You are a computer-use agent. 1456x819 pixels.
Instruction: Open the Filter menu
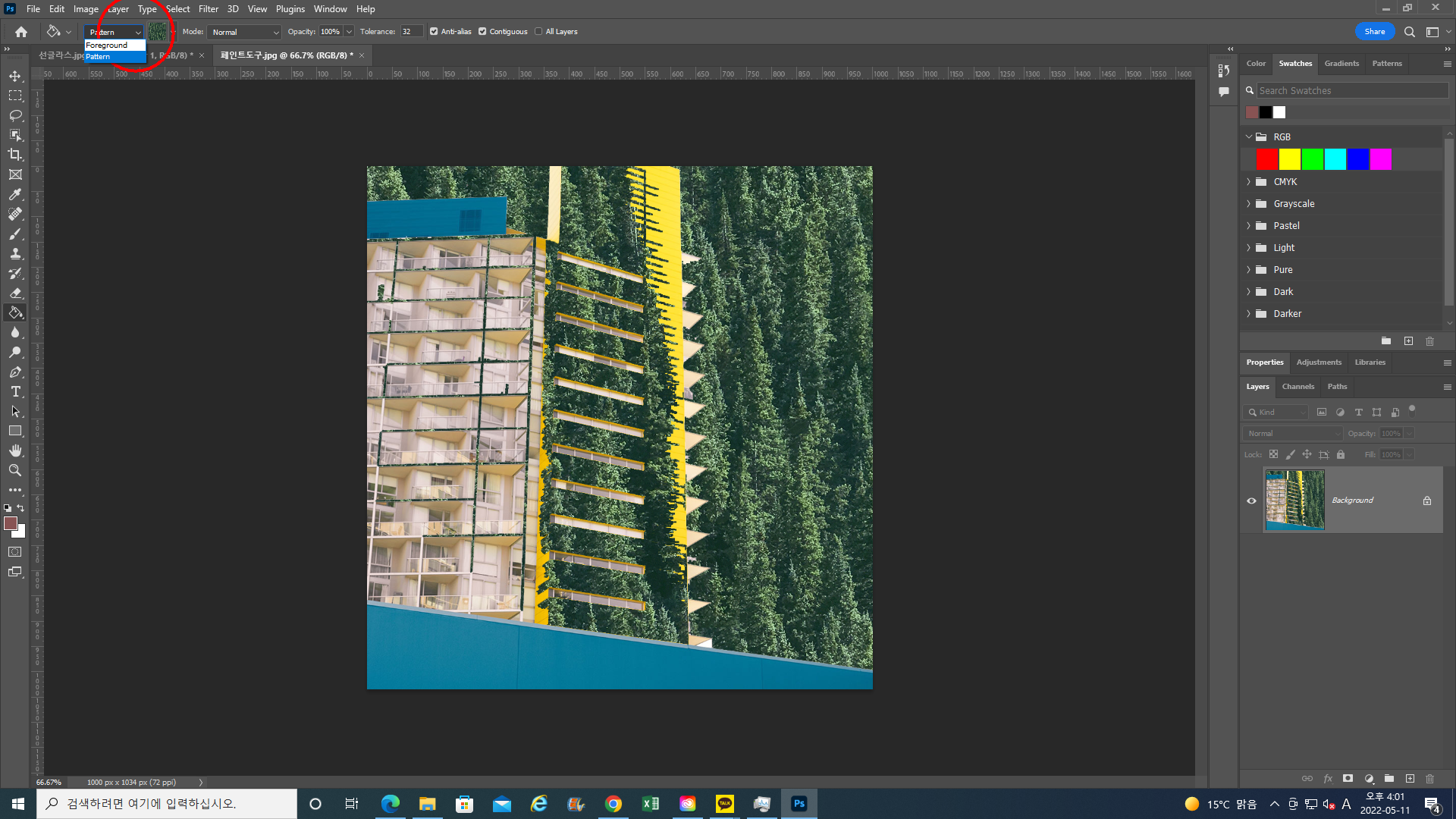[209, 9]
